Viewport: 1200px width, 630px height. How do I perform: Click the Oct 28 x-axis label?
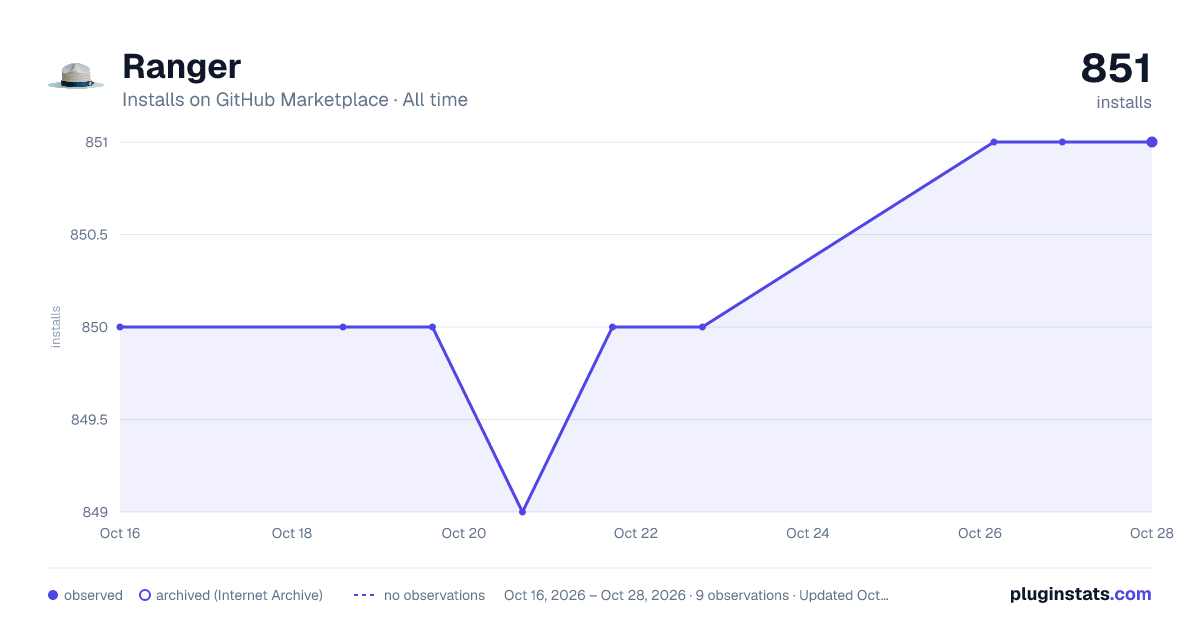[x=1150, y=533]
